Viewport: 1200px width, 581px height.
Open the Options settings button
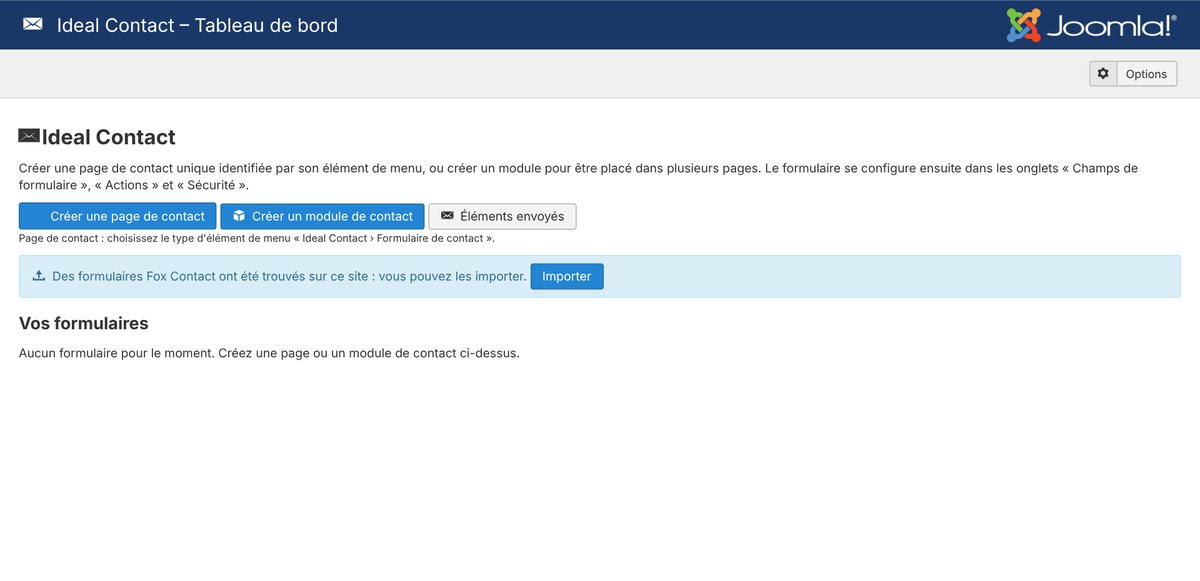tap(1133, 74)
